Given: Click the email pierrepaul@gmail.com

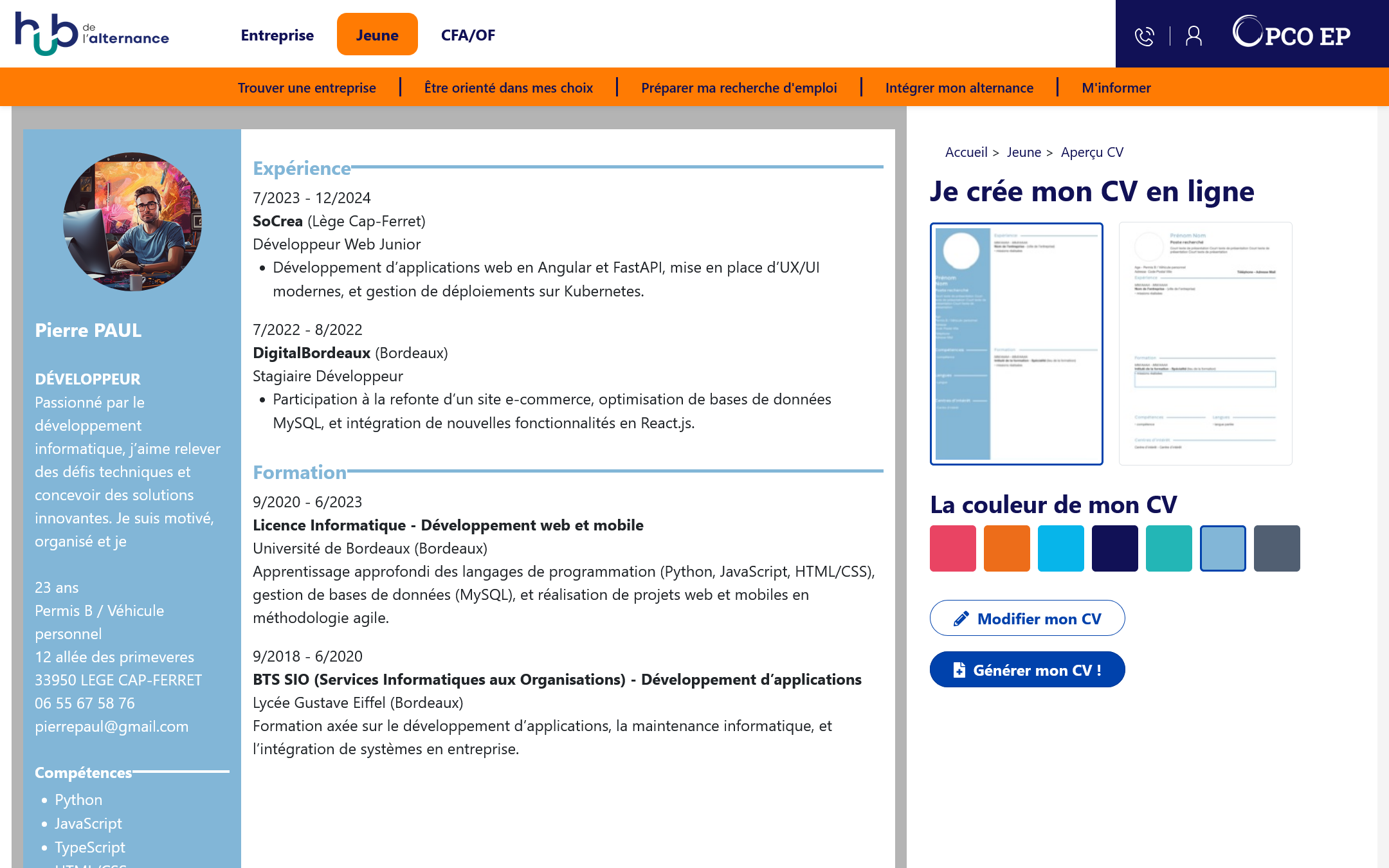Looking at the screenshot, I should click(112, 727).
